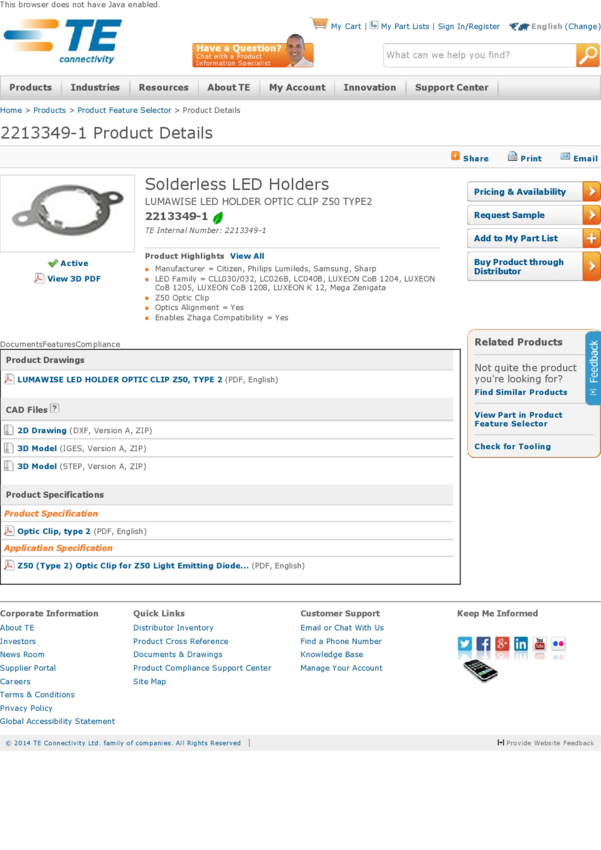Click the search input field

click(x=480, y=55)
